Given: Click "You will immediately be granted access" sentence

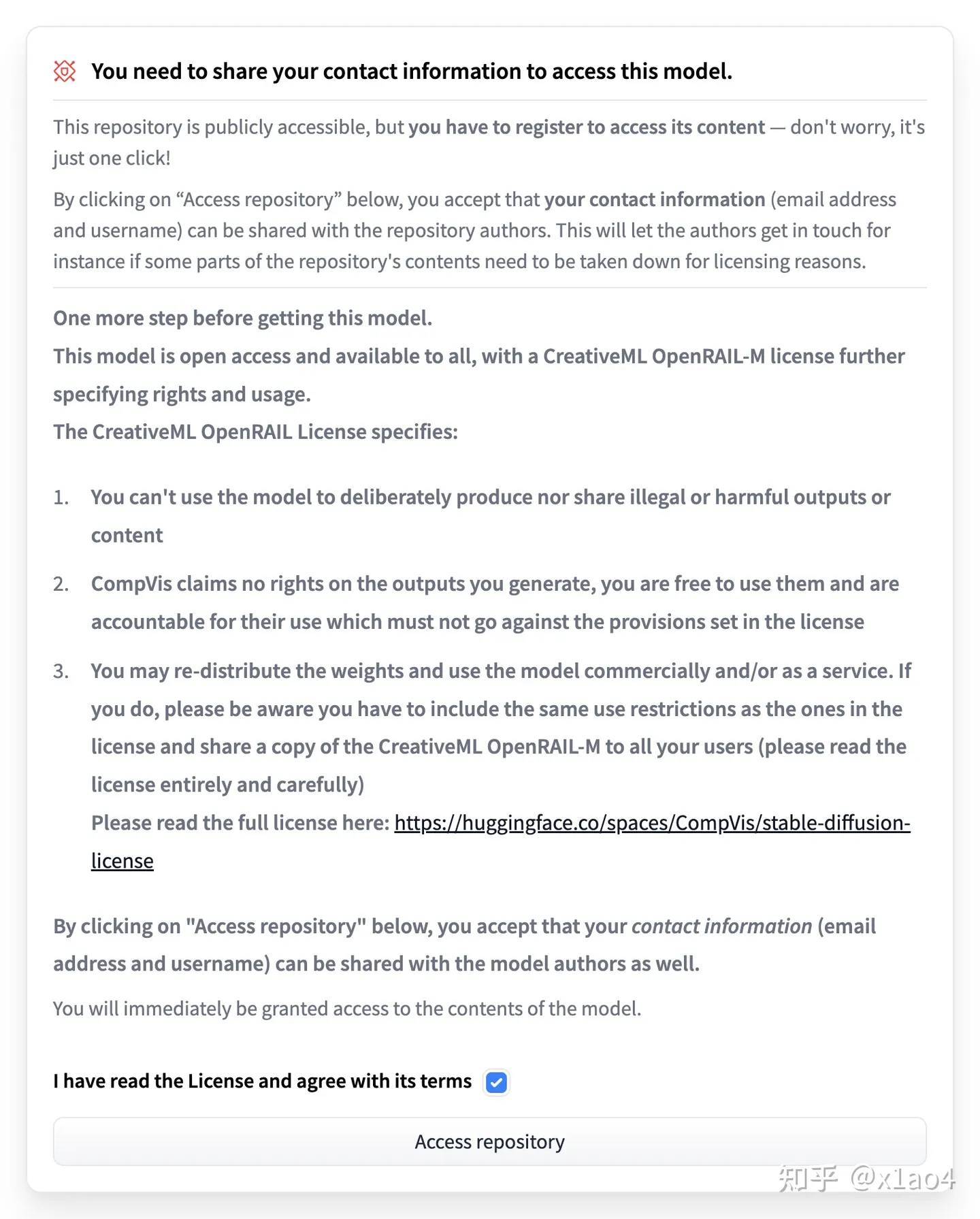Looking at the screenshot, I should tap(347, 1008).
